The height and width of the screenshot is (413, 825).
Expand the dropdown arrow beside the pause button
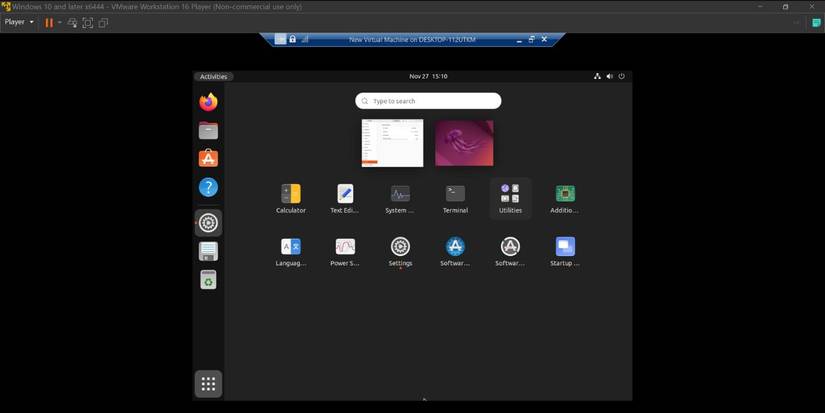pos(59,23)
